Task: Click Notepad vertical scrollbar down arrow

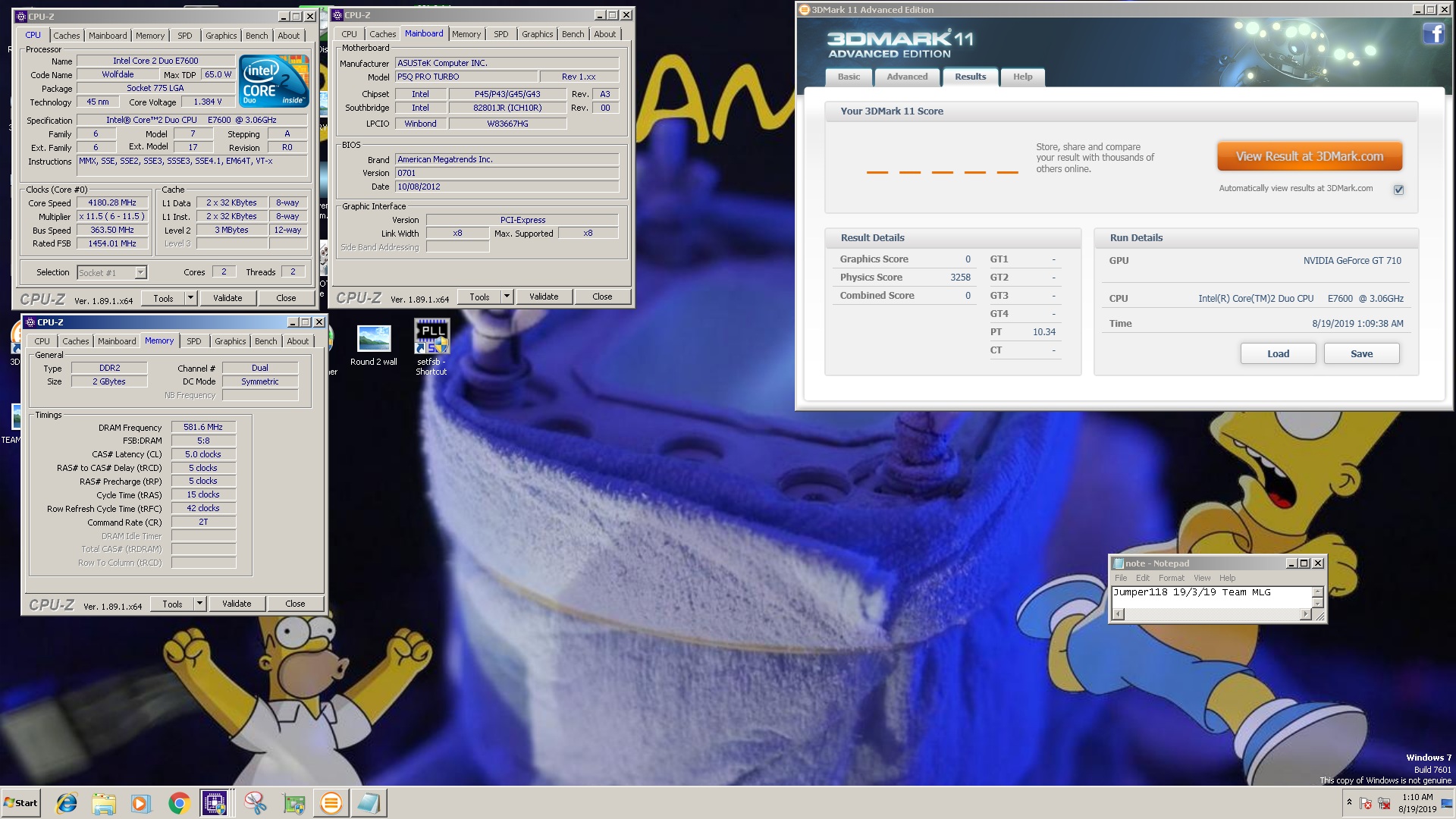Action: [1317, 604]
